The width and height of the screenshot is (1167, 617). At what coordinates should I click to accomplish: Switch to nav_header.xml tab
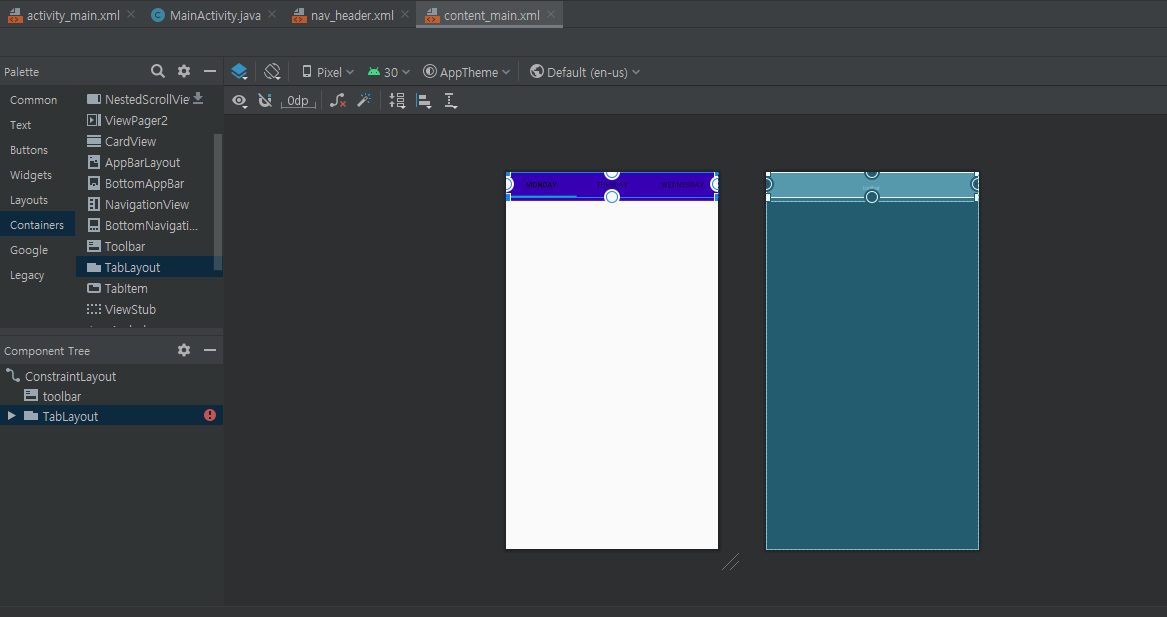pos(343,15)
